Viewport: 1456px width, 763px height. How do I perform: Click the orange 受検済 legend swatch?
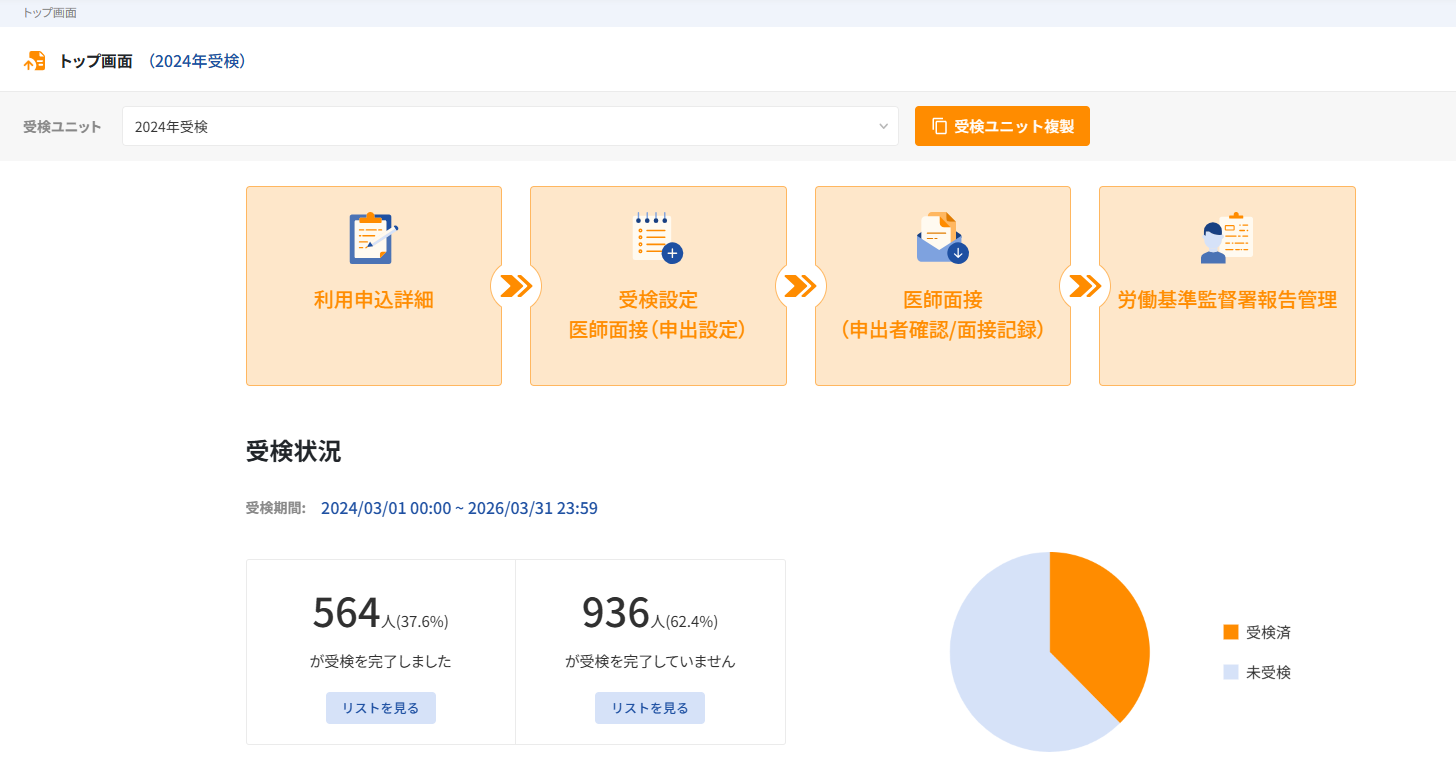pos(1231,632)
